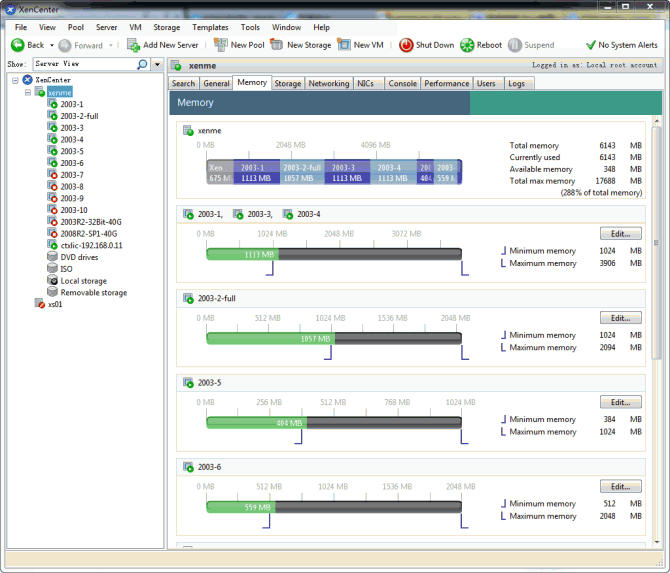Click the New Storage icon

pos(277,44)
